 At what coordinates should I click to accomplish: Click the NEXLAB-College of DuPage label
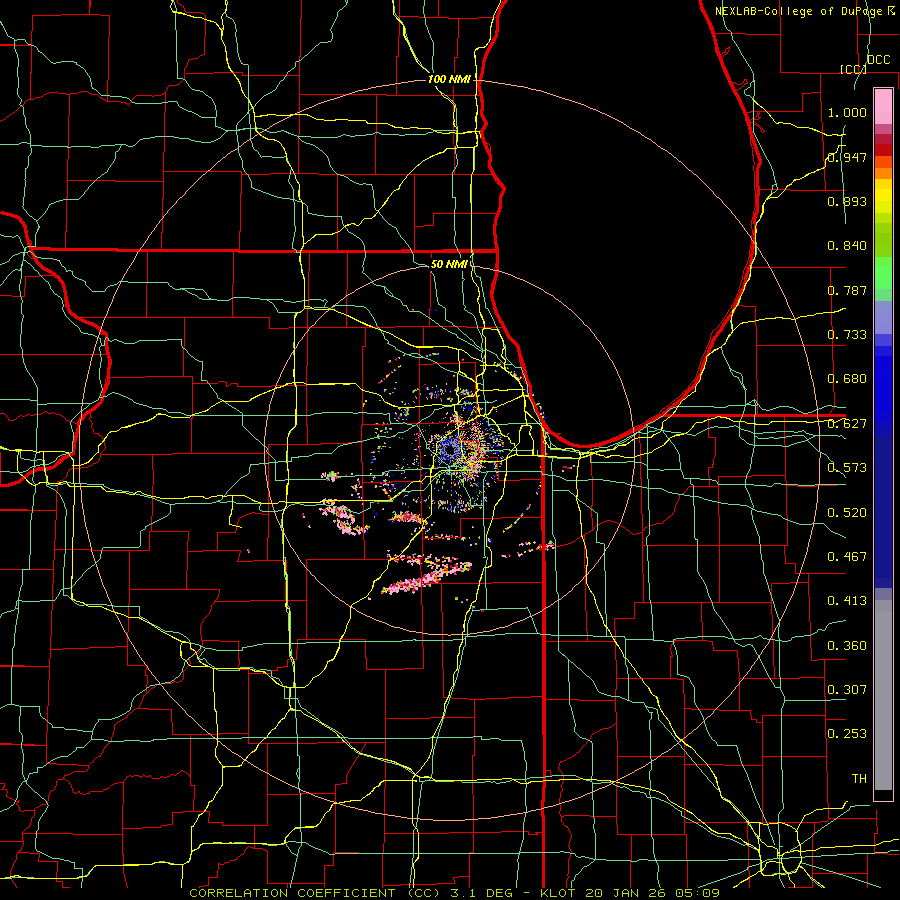[x=800, y=11]
